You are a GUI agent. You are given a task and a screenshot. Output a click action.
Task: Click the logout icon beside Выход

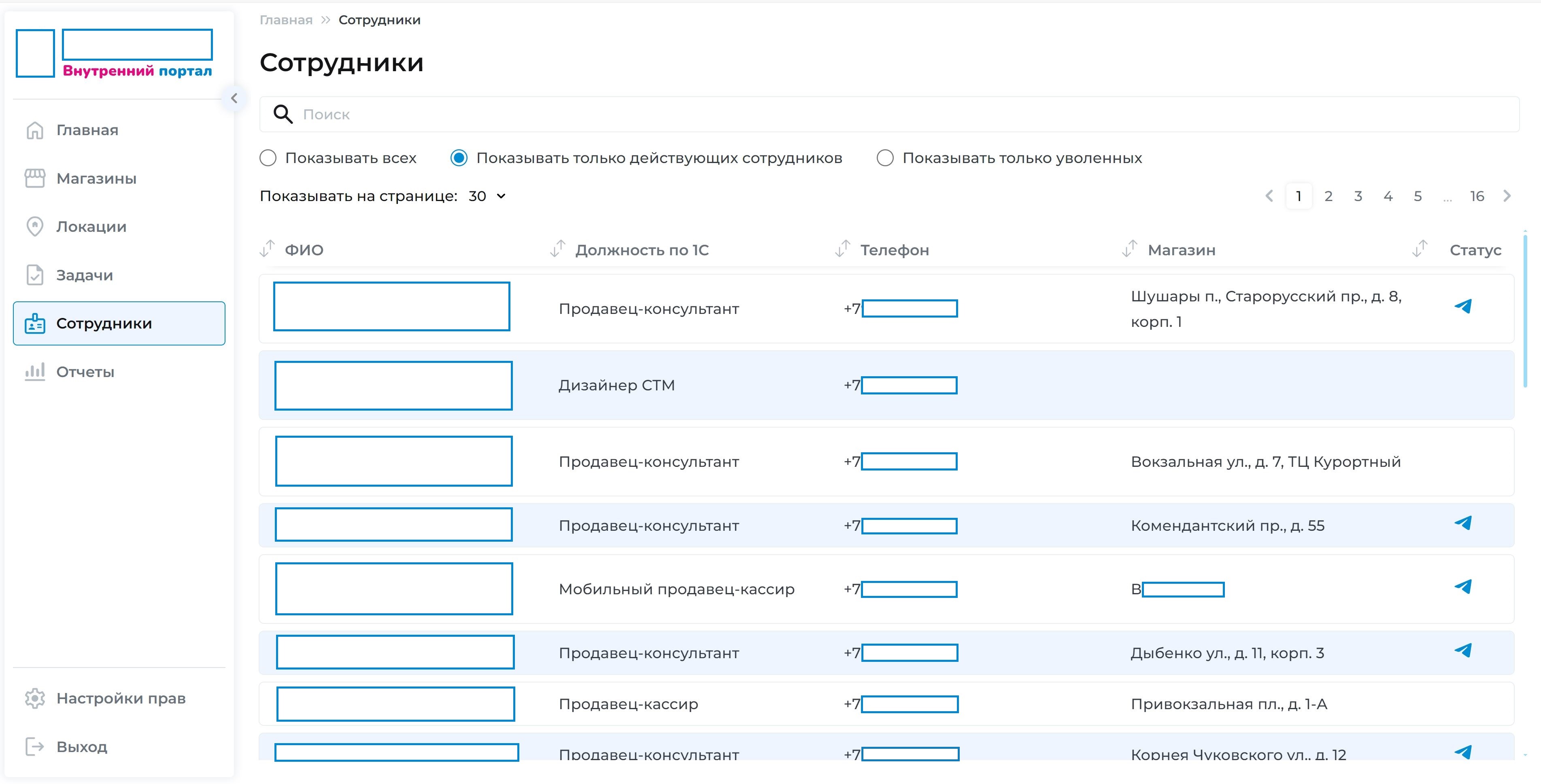coord(35,746)
